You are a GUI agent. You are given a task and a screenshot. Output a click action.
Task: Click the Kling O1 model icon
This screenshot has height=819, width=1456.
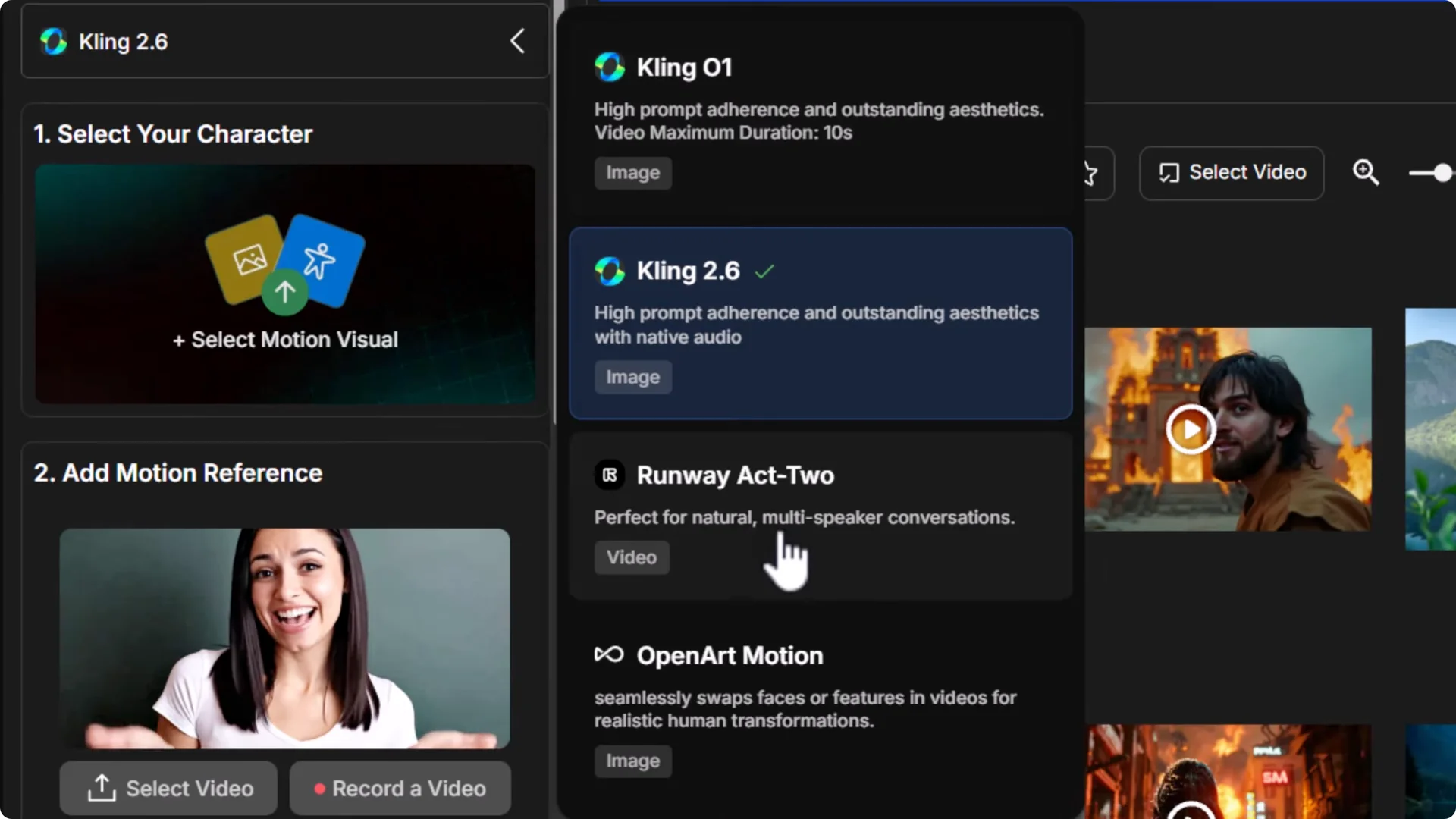tap(610, 67)
